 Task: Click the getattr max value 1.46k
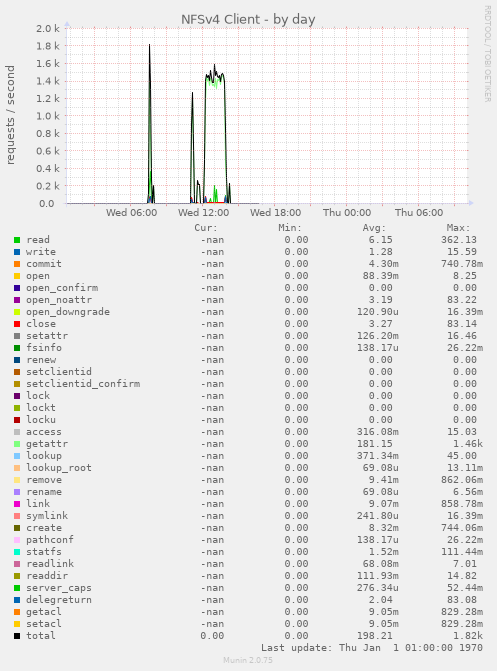click(x=468, y=444)
